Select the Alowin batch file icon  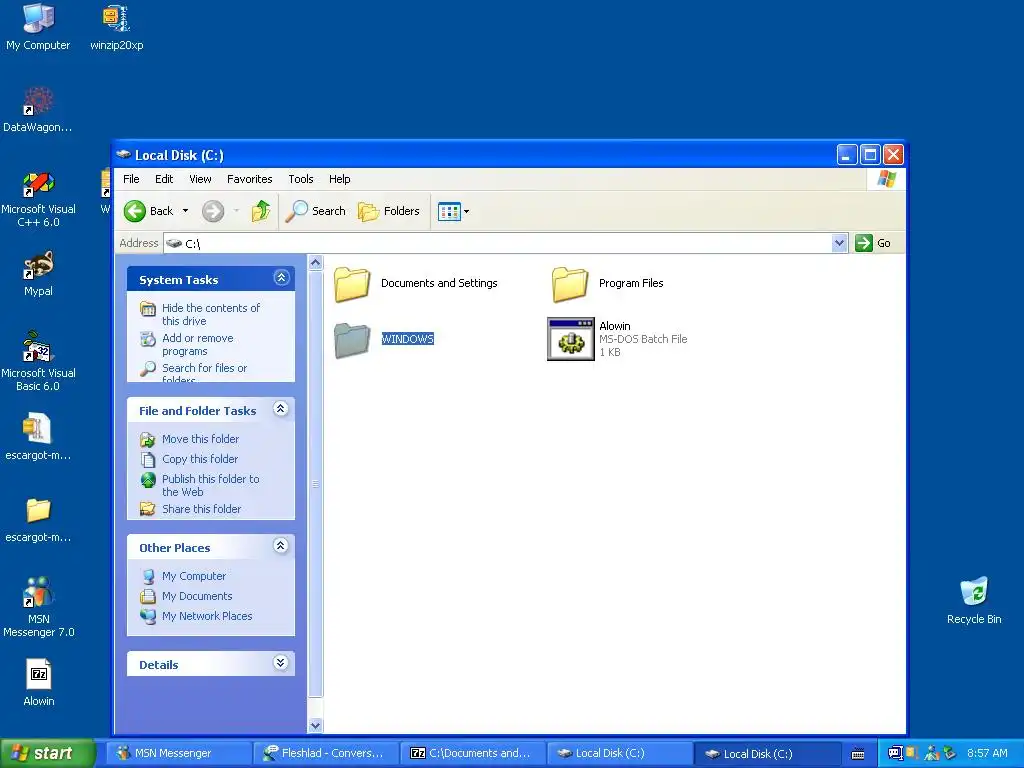571,339
